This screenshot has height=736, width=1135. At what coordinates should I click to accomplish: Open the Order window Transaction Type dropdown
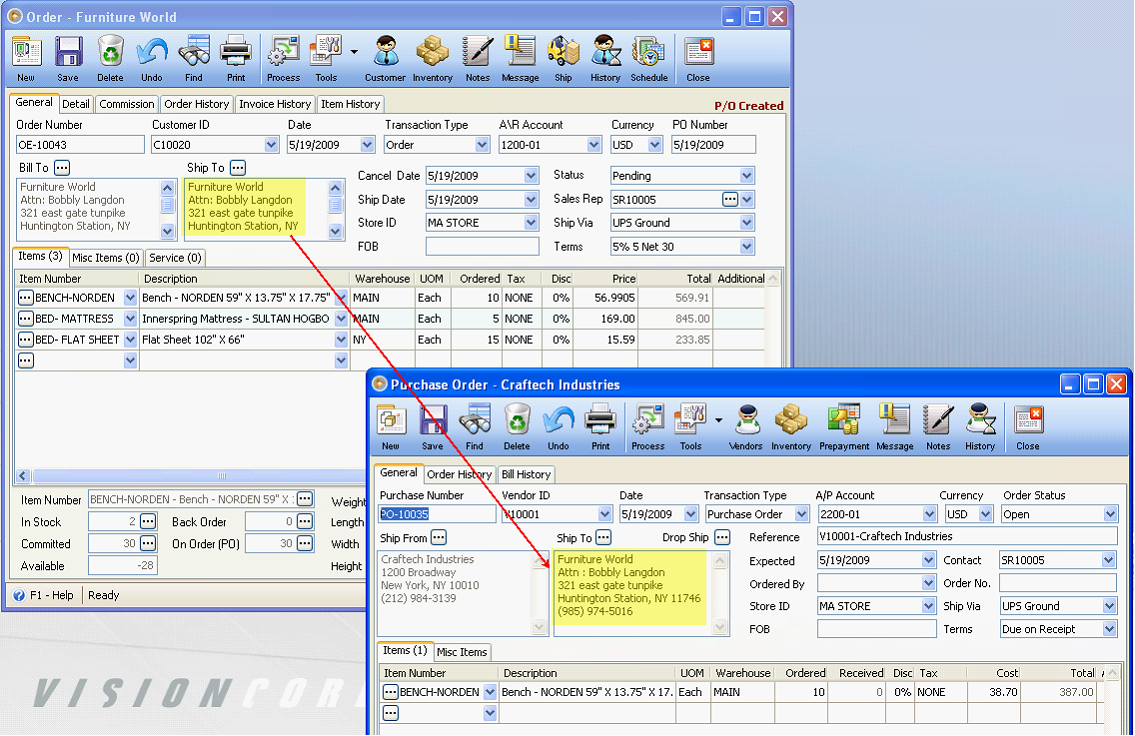pyautogui.click(x=482, y=145)
